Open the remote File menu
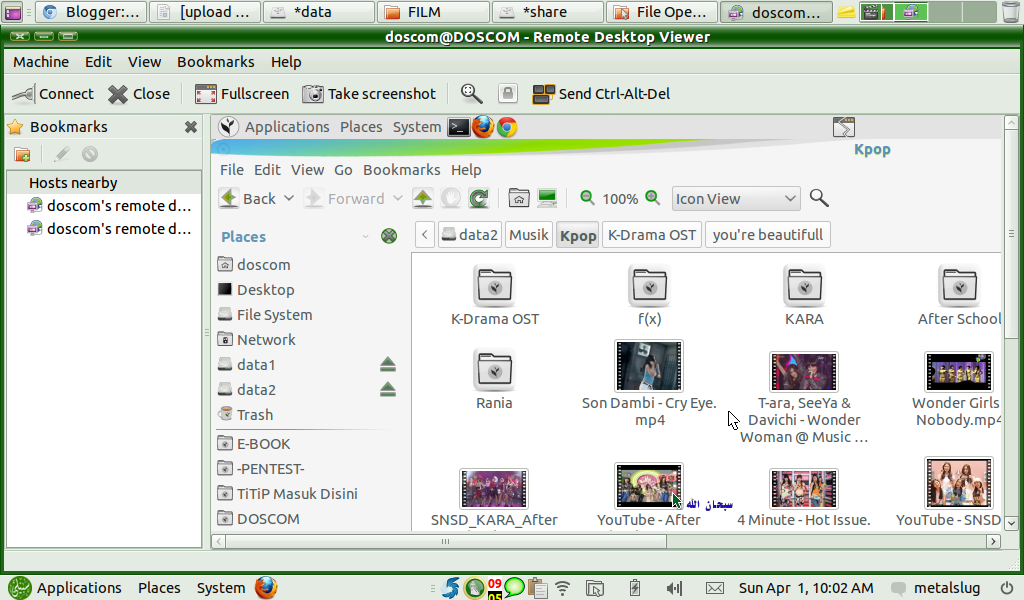The width and height of the screenshot is (1024, 600). 232,170
